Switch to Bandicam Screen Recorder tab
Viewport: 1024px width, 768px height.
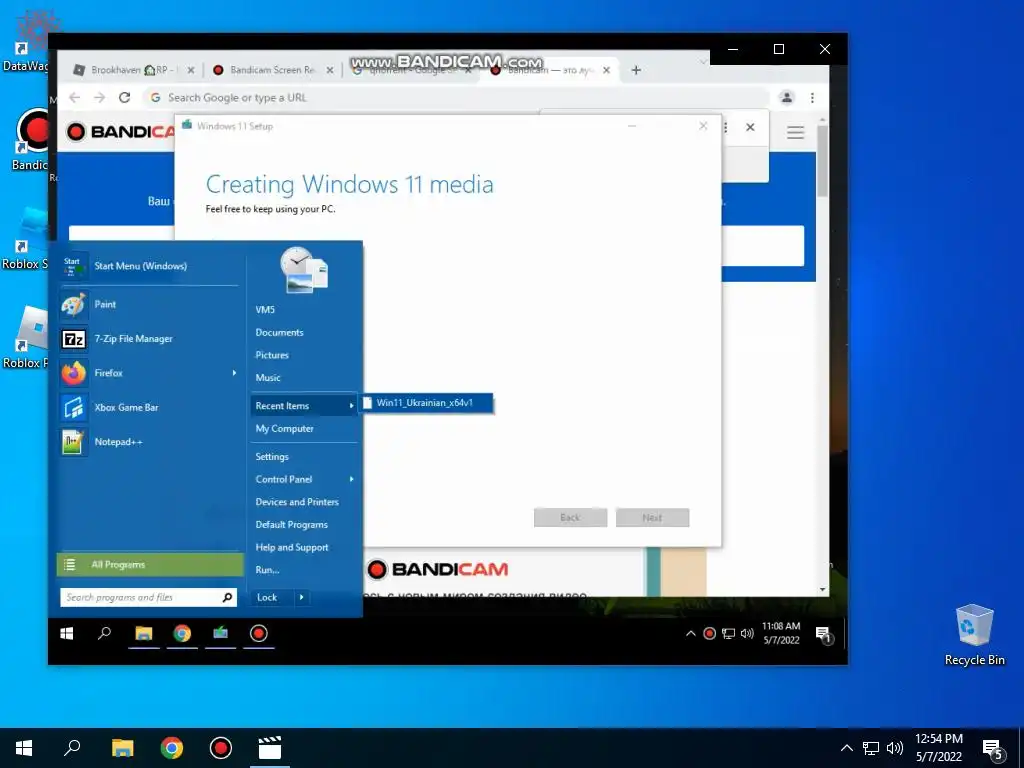tap(273, 70)
